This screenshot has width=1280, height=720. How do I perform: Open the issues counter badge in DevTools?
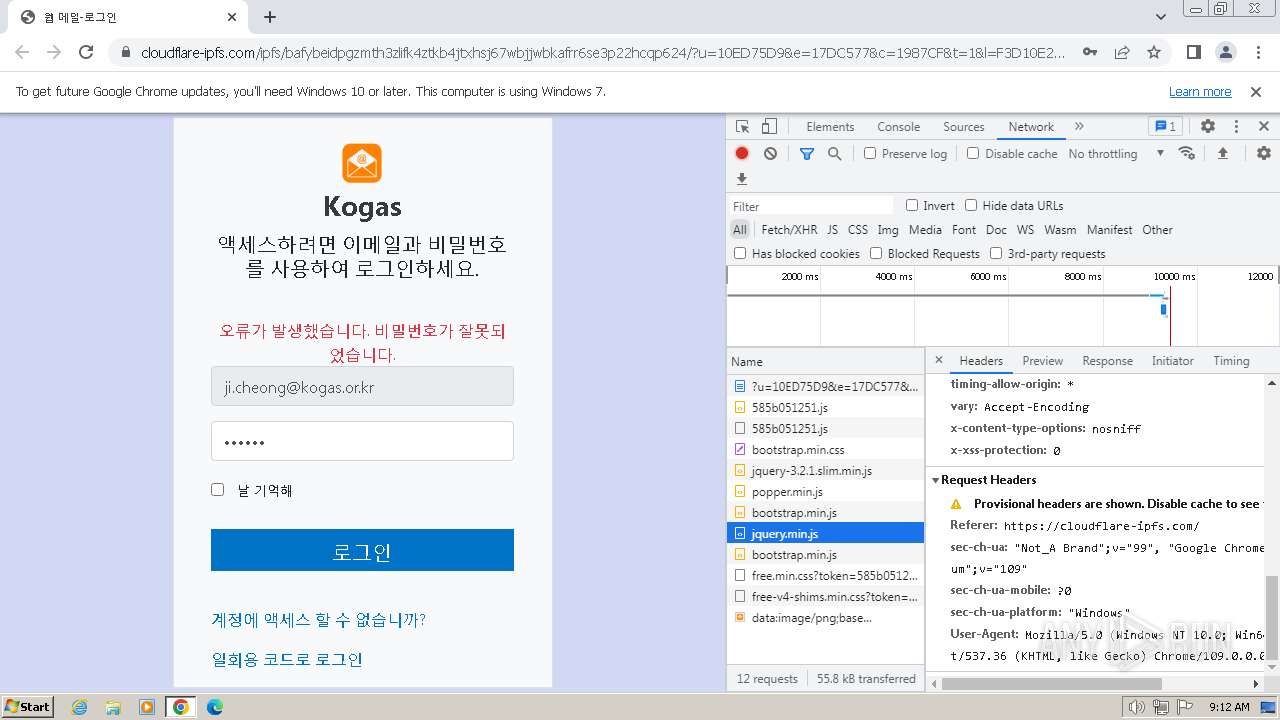pyautogui.click(x=1165, y=127)
